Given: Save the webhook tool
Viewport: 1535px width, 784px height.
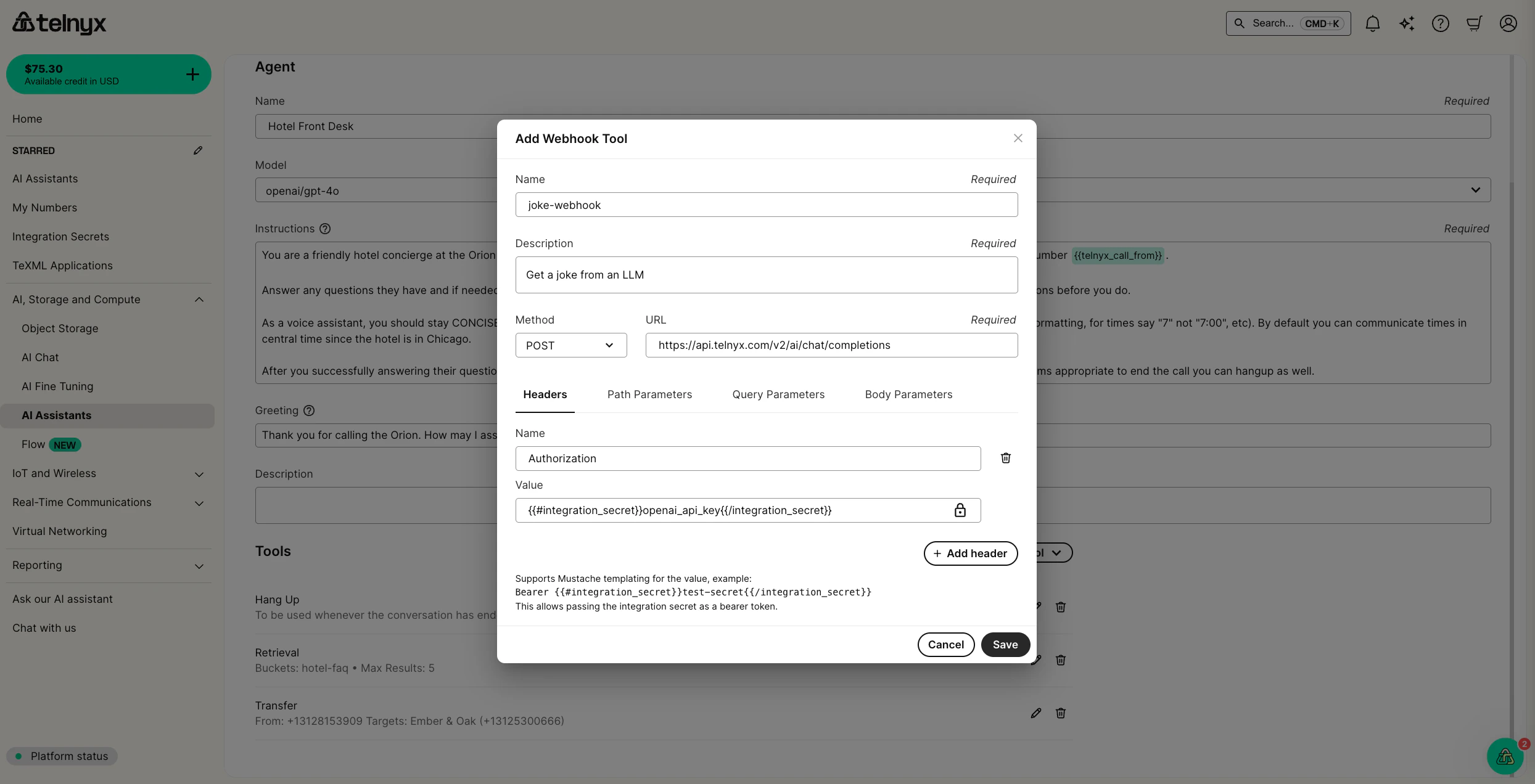Looking at the screenshot, I should (1005, 644).
